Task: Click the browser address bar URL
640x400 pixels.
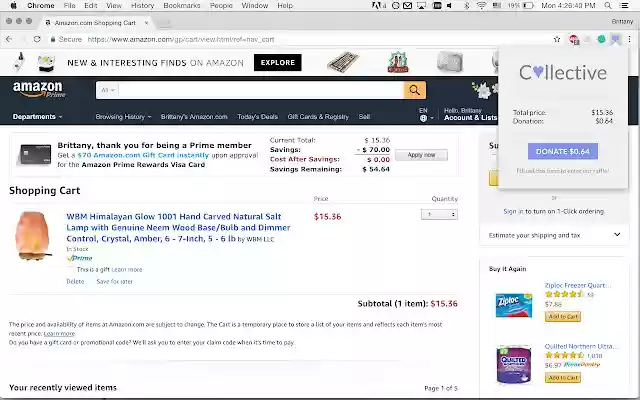Action: click(181, 40)
